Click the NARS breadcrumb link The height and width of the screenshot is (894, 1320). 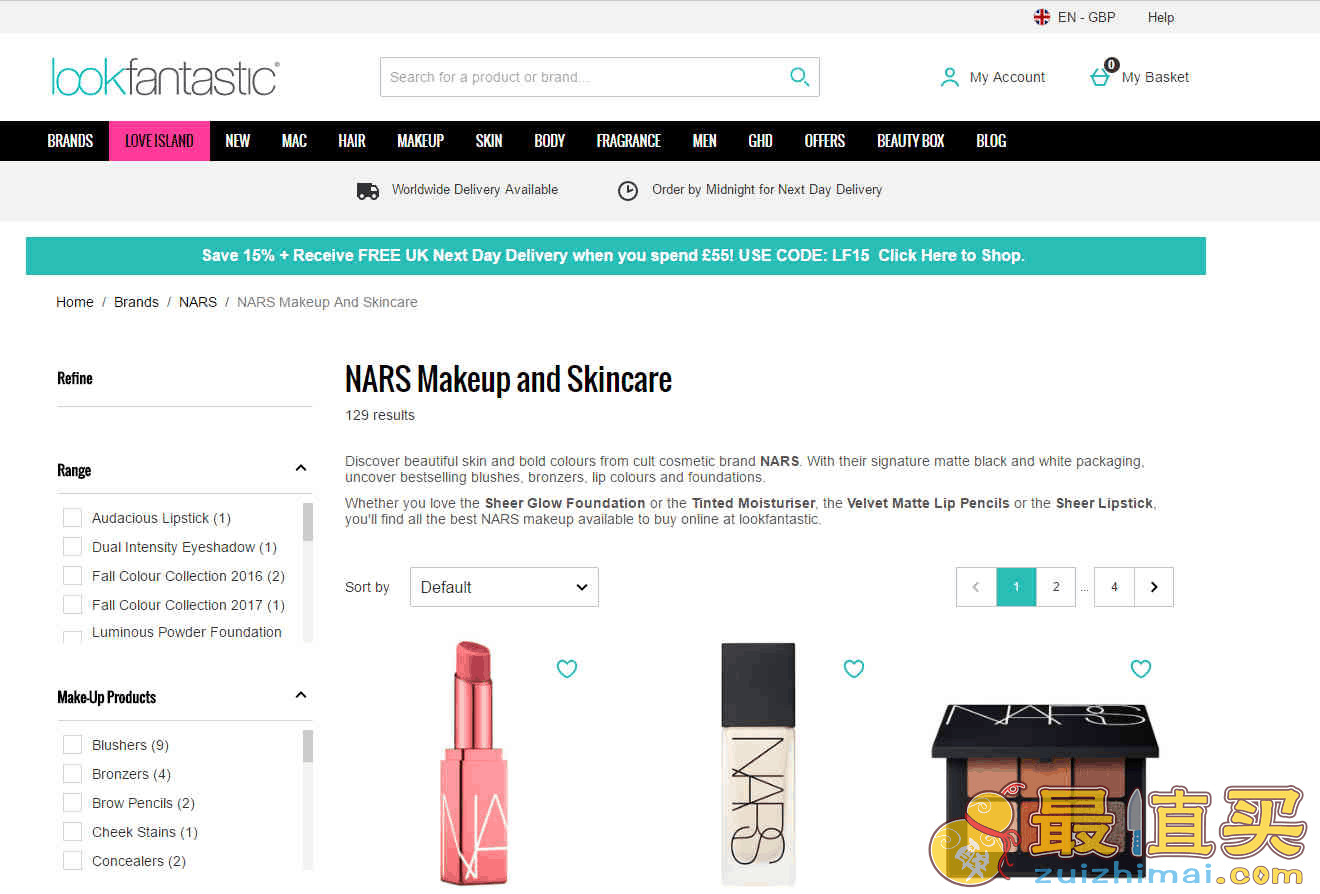coord(198,302)
